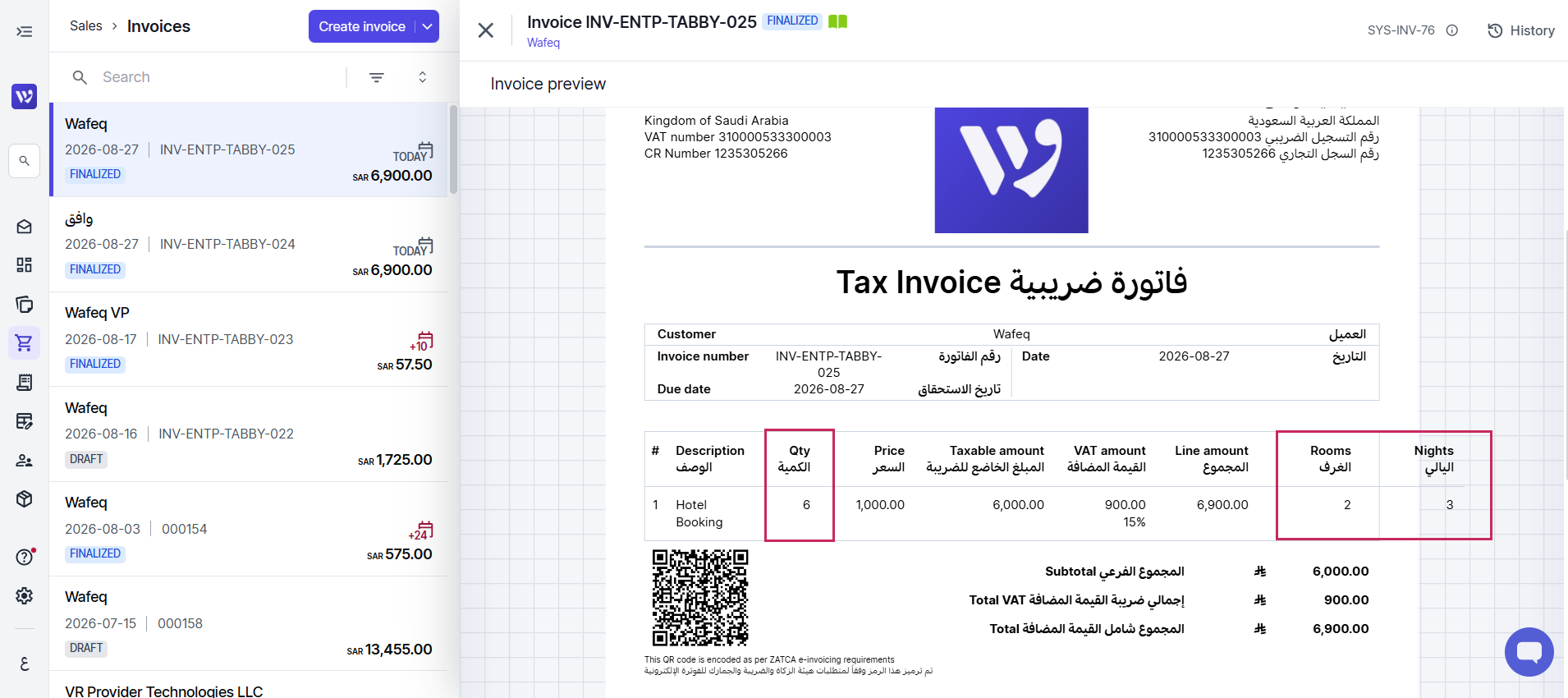Screen dimensions: 1568x698
Task: Open the table-with-pencil sidebar icon
Action: (25, 421)
